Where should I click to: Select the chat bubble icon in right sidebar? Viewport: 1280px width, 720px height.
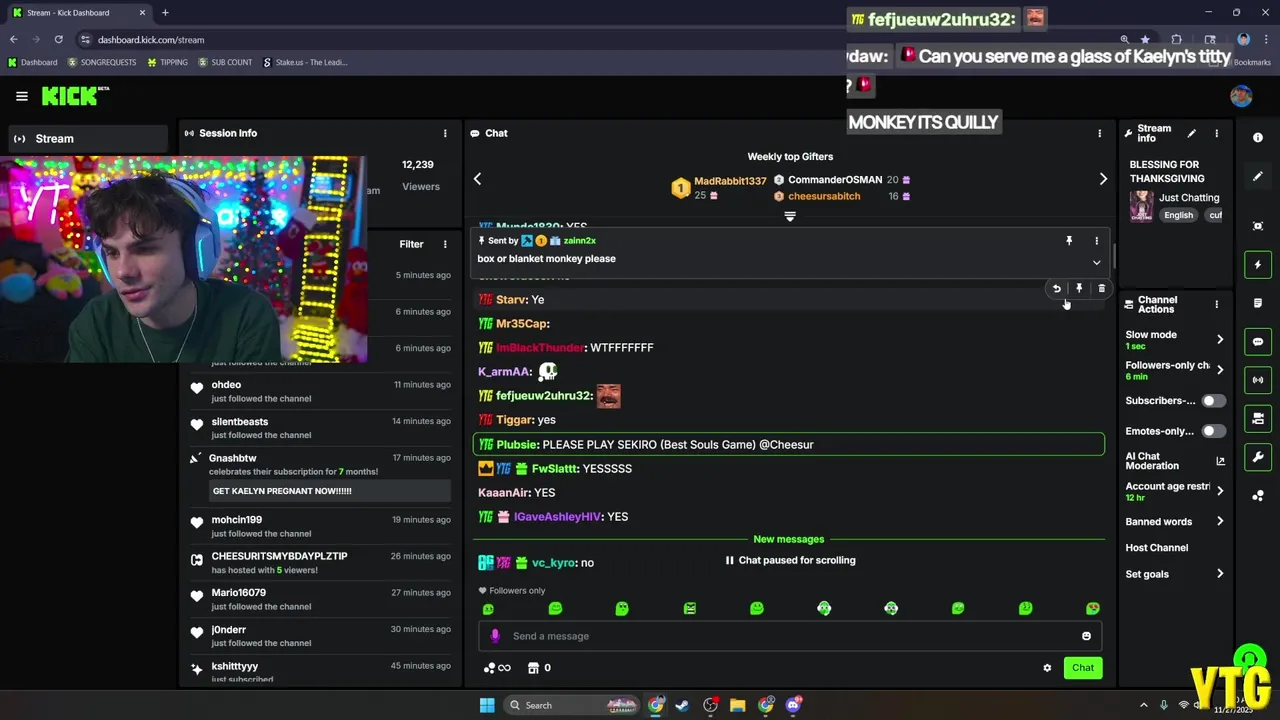[1258, 342]
